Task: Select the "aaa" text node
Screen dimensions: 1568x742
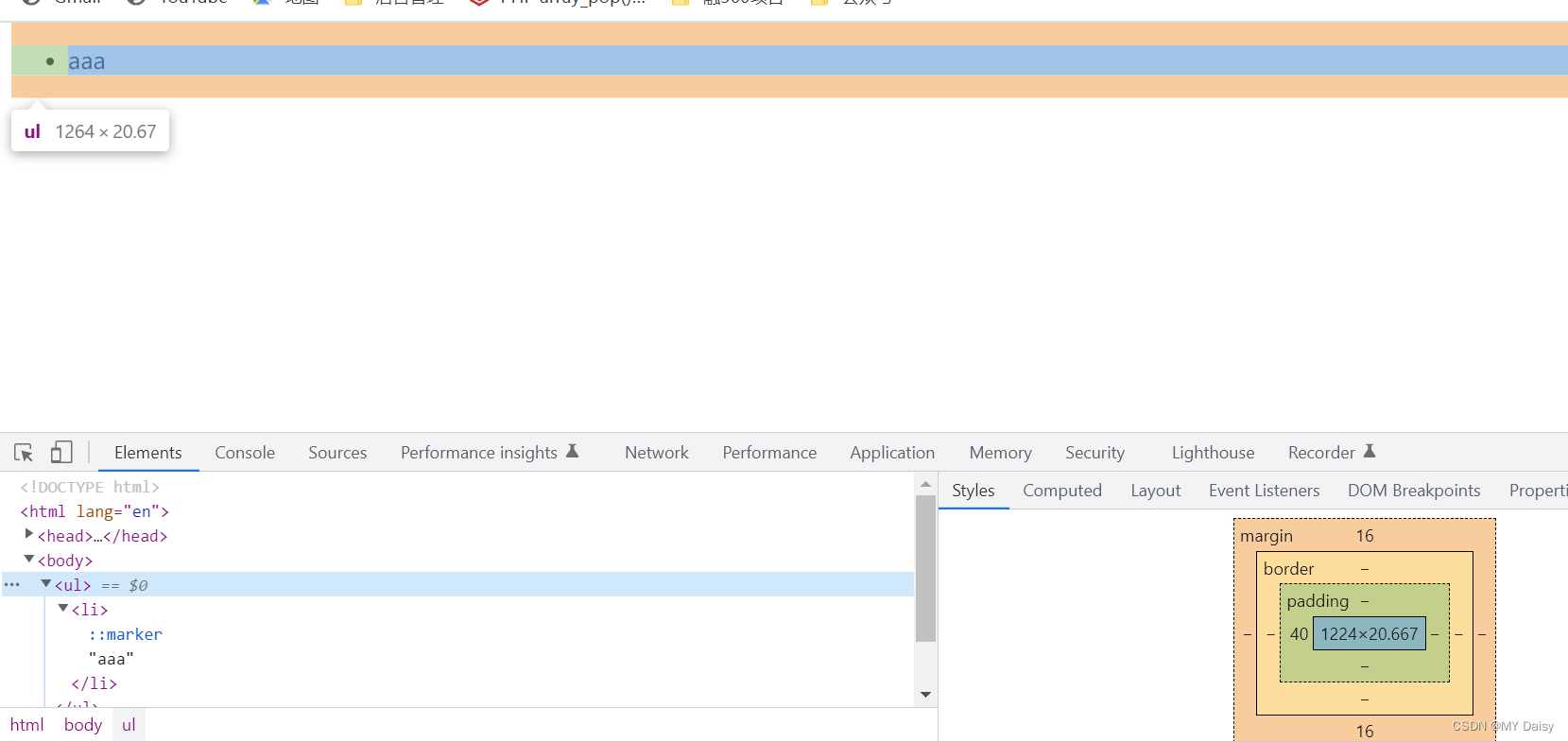Action: [112, 659]
